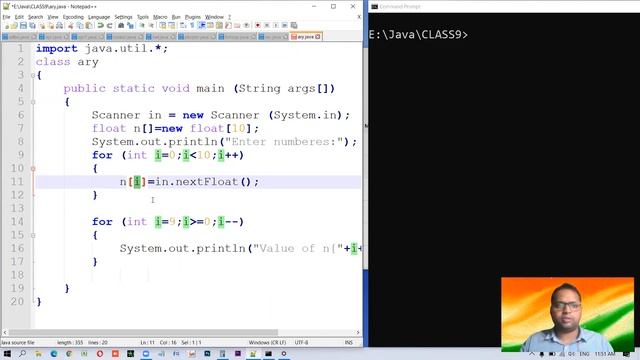The width and height of the screenshot is (640, 360).
Task: Open the File menu
Action: coord(6,17)
